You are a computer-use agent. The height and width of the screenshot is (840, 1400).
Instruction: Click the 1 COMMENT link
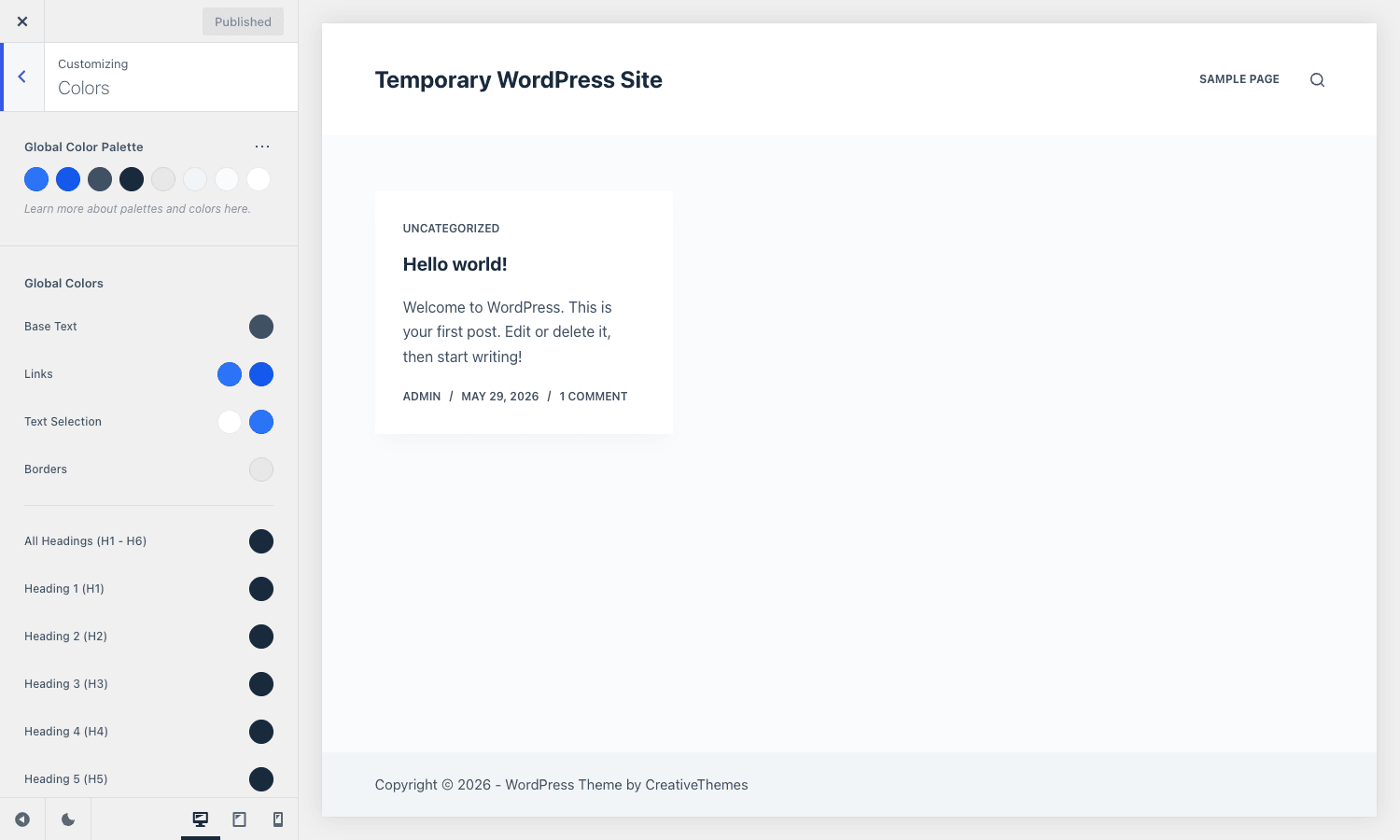(594, 397)
